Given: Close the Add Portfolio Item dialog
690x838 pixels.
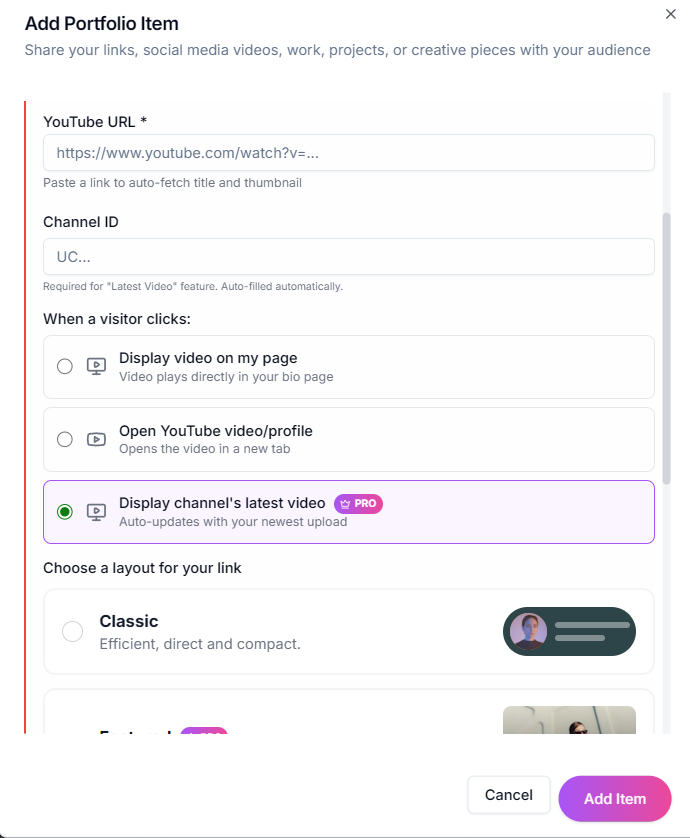Looking at the screenshot, I should 670,14.
